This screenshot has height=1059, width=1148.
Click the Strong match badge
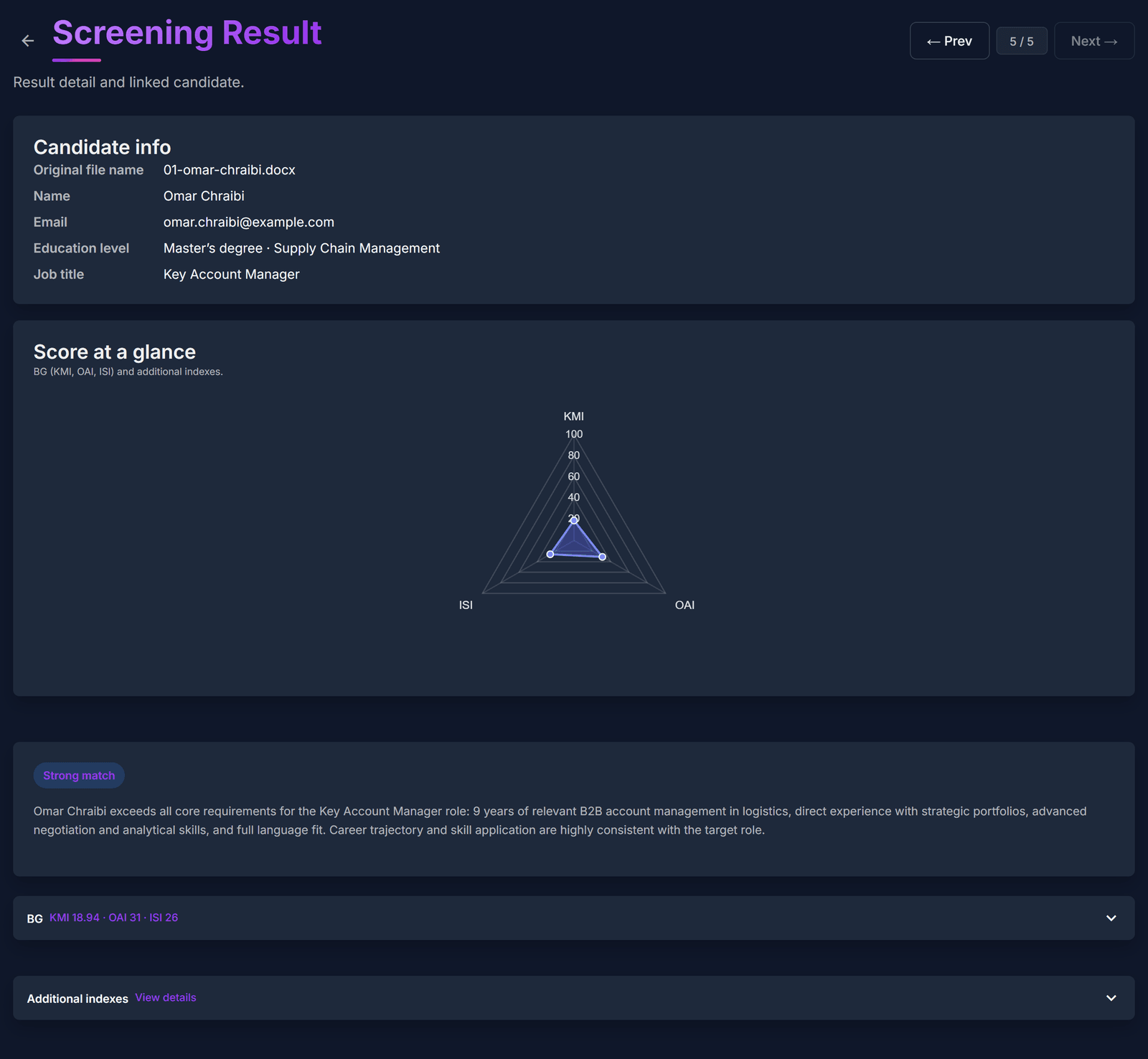[79, 776]
